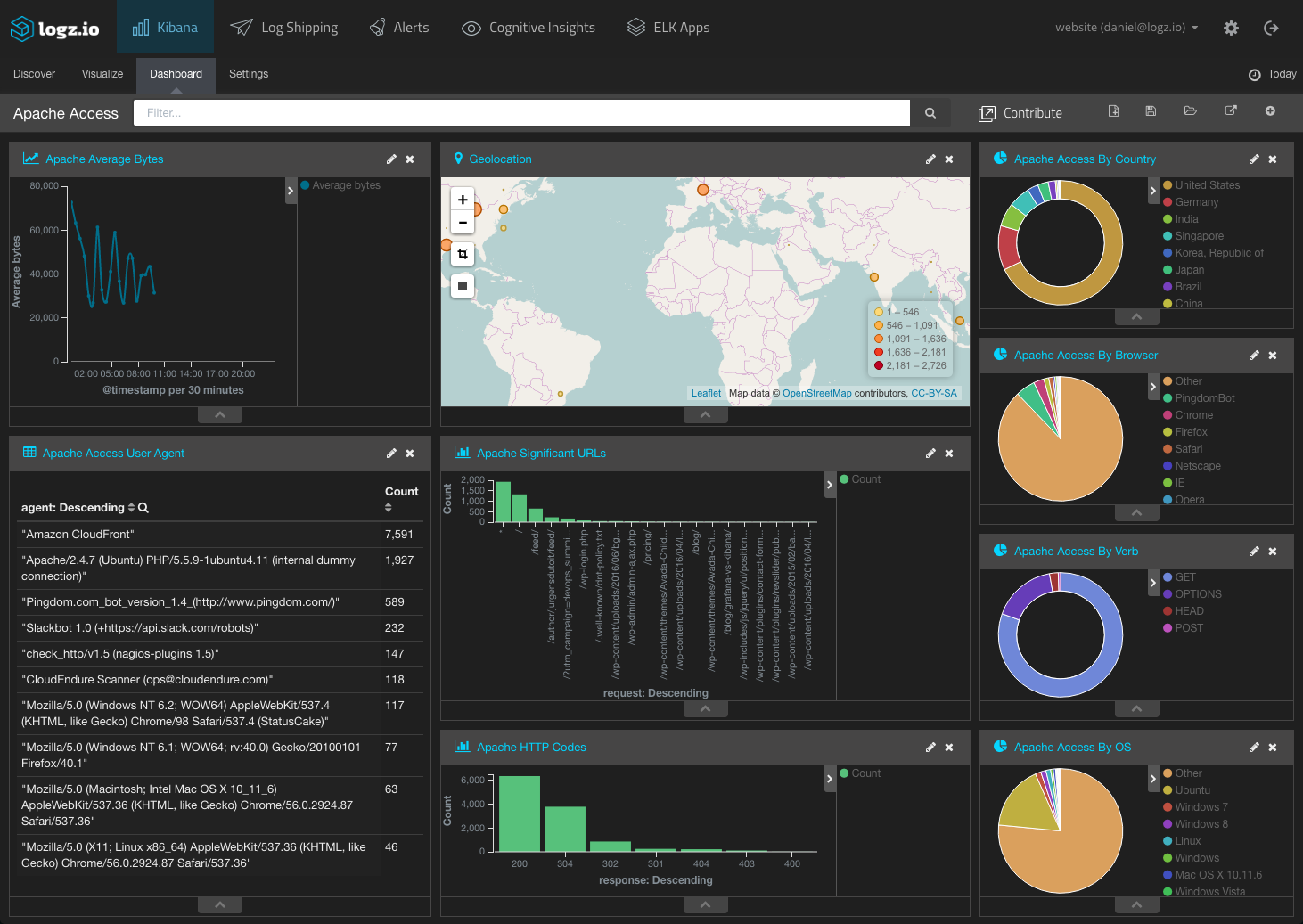Edit the Apache Access By Browser panel
The width and height of the screenshot is (1303, 924).
coord(1254,356)
